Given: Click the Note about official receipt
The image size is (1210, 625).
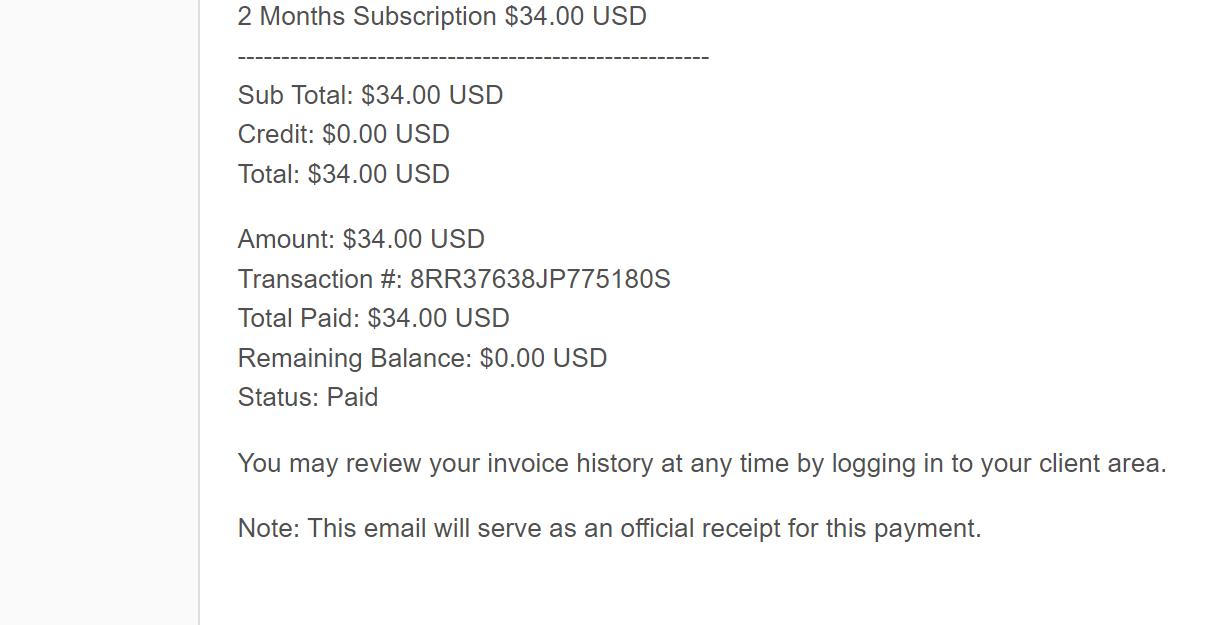Looking at the screenshot, I should [x=610, y=529].
